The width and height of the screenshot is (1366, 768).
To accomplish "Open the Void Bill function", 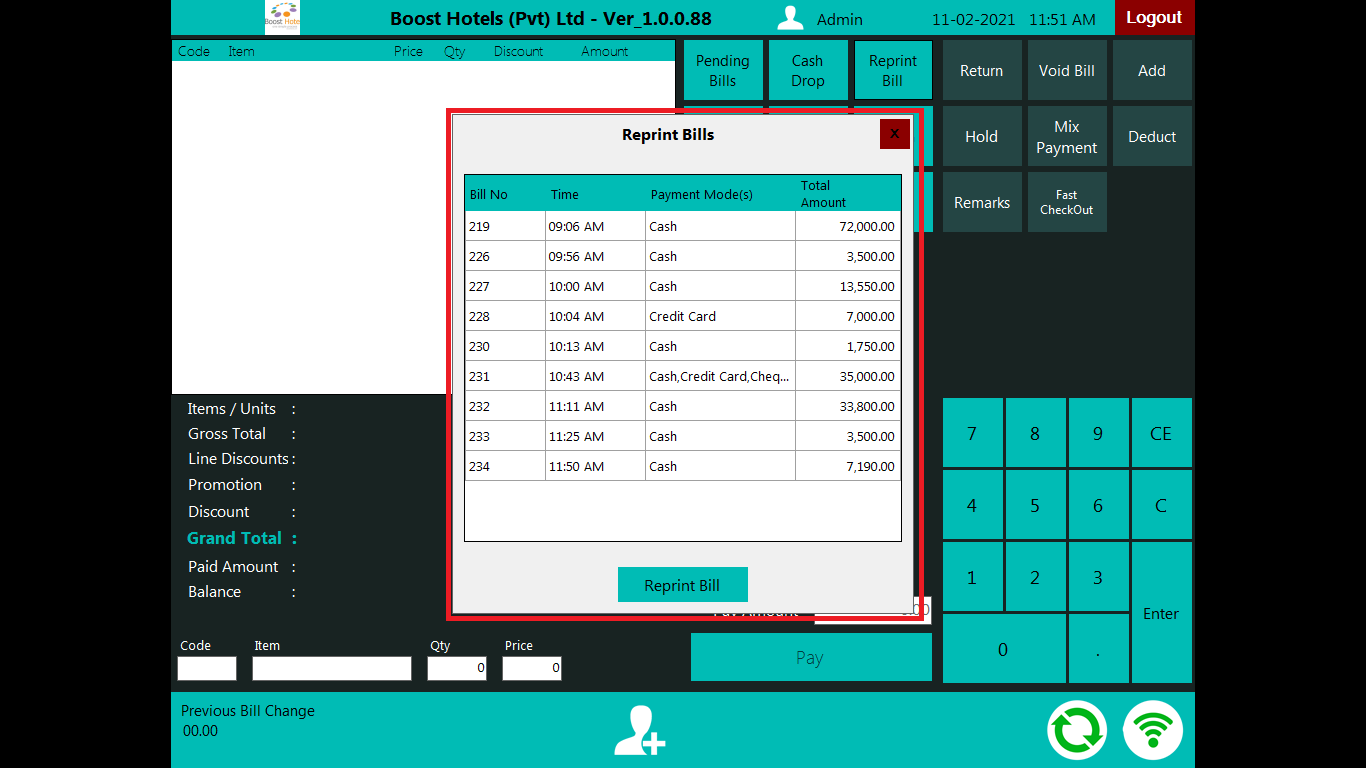I will click(1066, 71).
